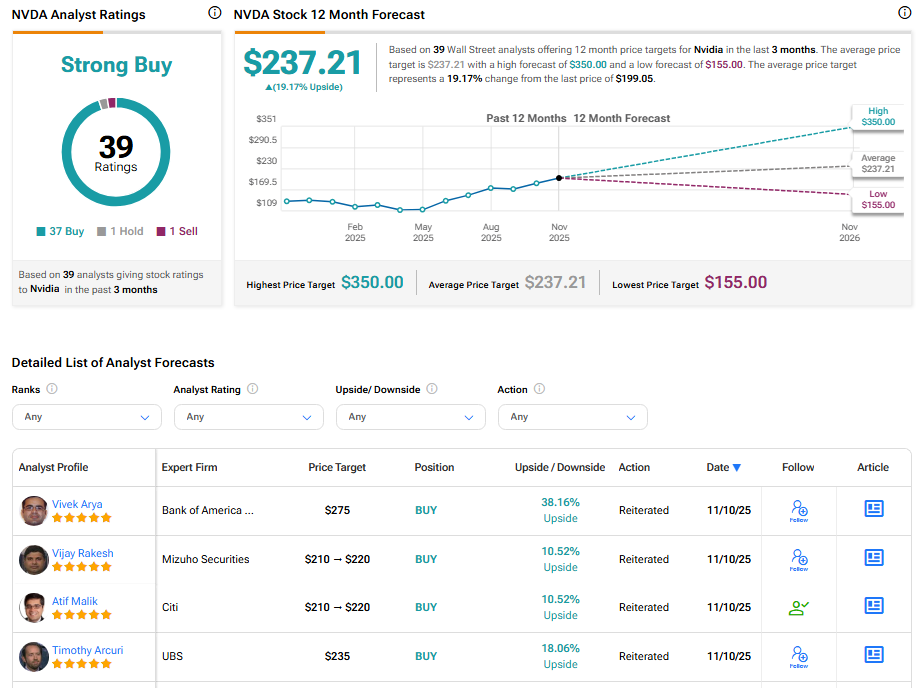
Task: Open article icon in Bank of America row
Action: [873, 509]
